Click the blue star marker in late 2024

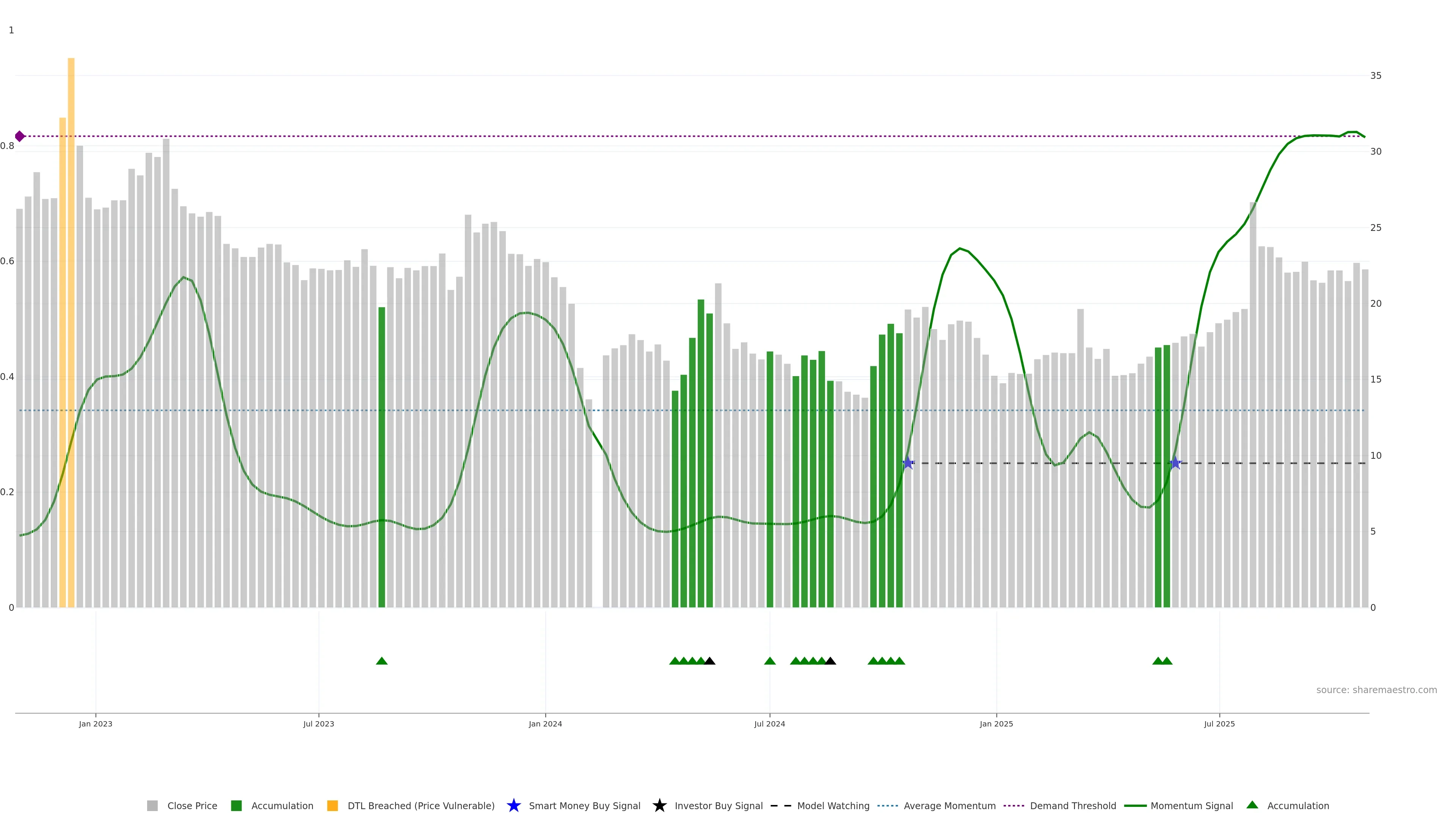(908, 463)
